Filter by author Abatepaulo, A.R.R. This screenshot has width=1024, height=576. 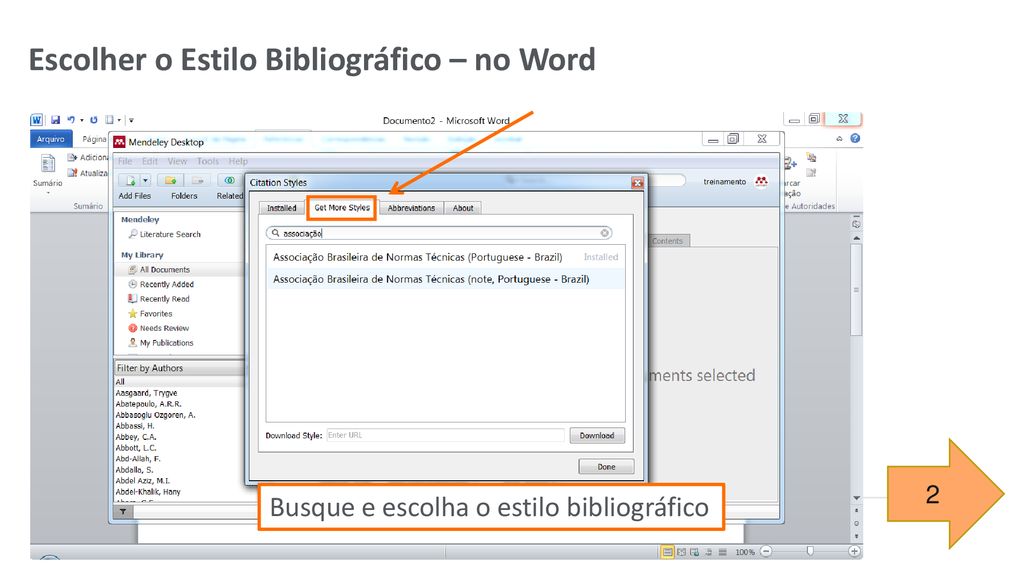[148, 404]
